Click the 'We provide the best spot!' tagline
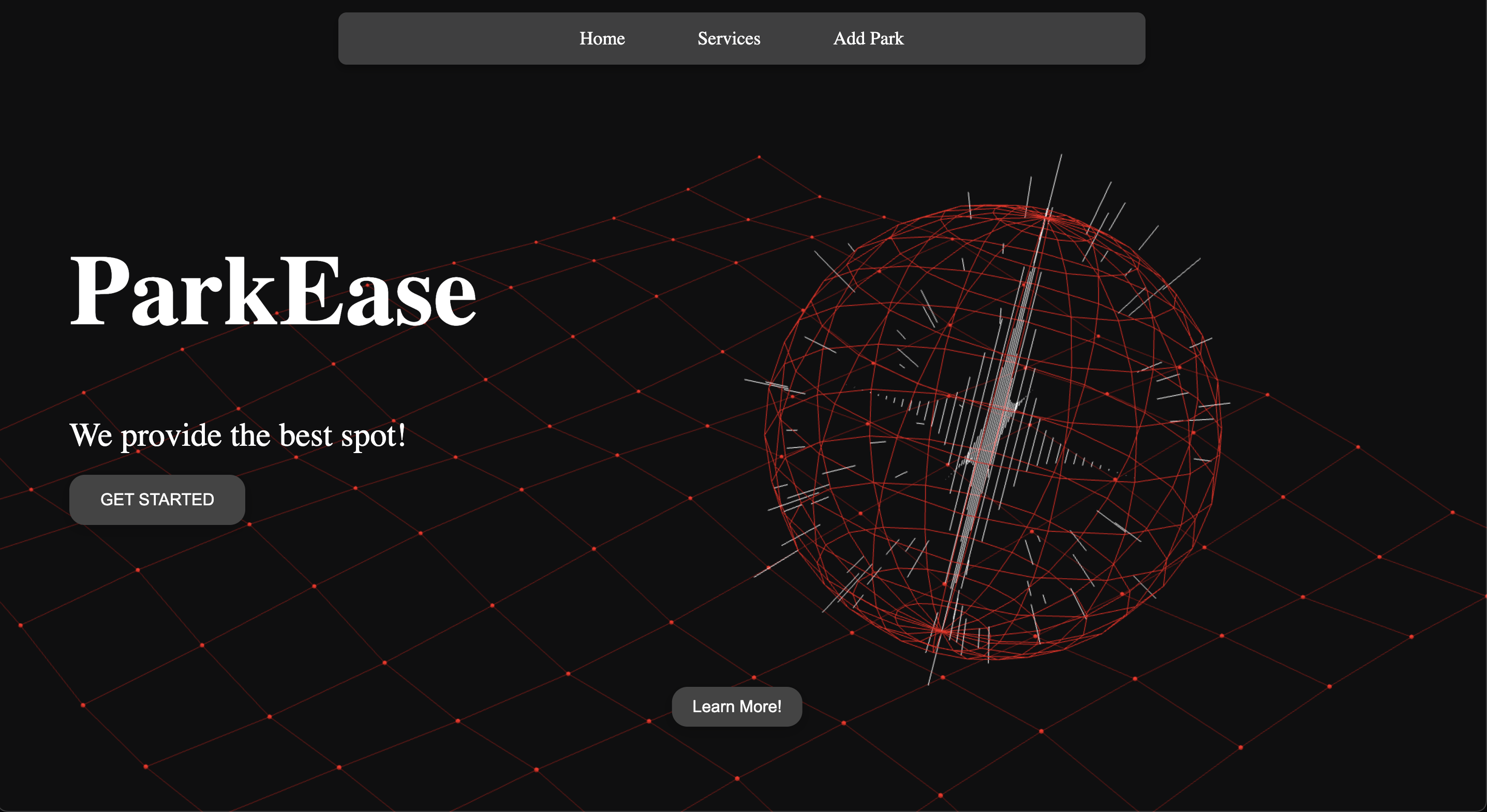Image resolution: width=1487 pixels, height=812 pixels. (x=238, y=435)
